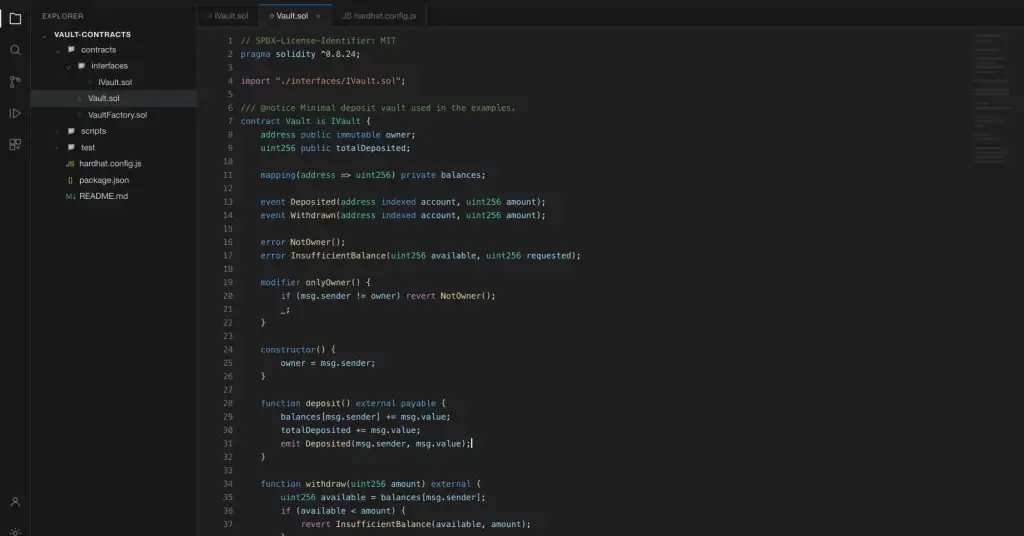1024x536 pixels.
Task: Click 'NotOwner' in the revert statement
Action: (x=460, y=296)
